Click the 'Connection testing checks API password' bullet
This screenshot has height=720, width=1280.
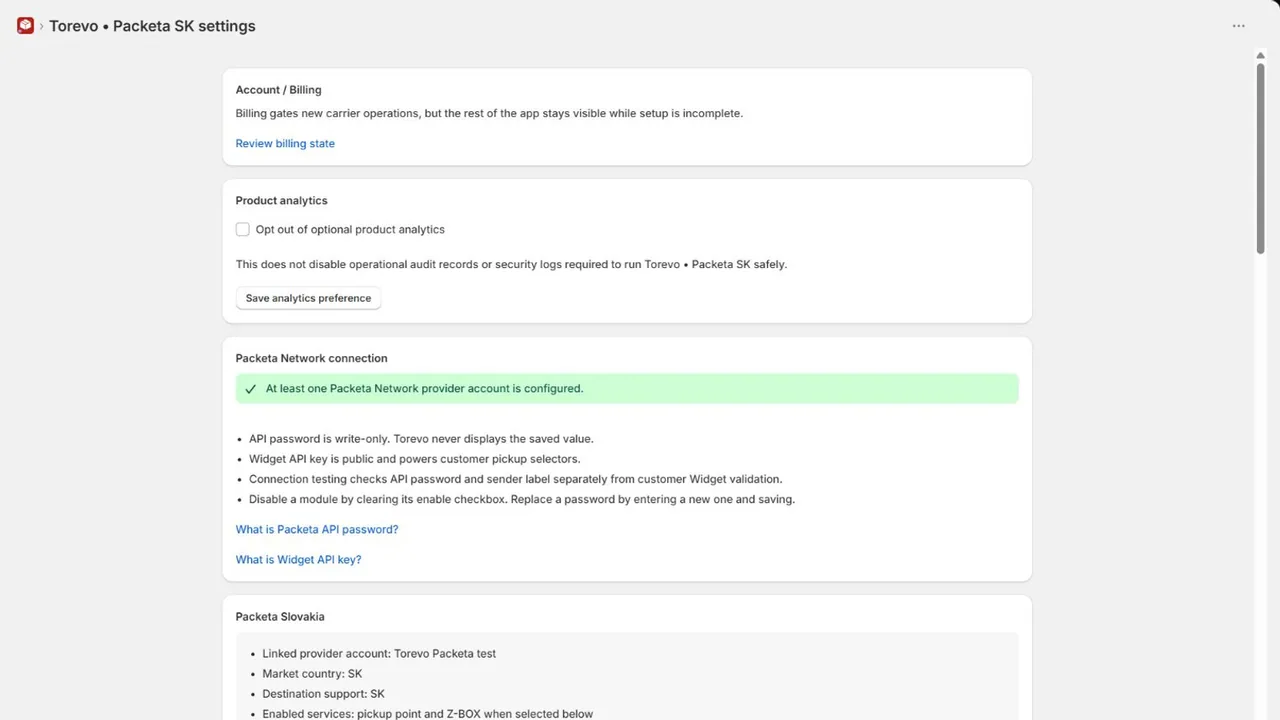pyautogui.click(x=516, y=479)
